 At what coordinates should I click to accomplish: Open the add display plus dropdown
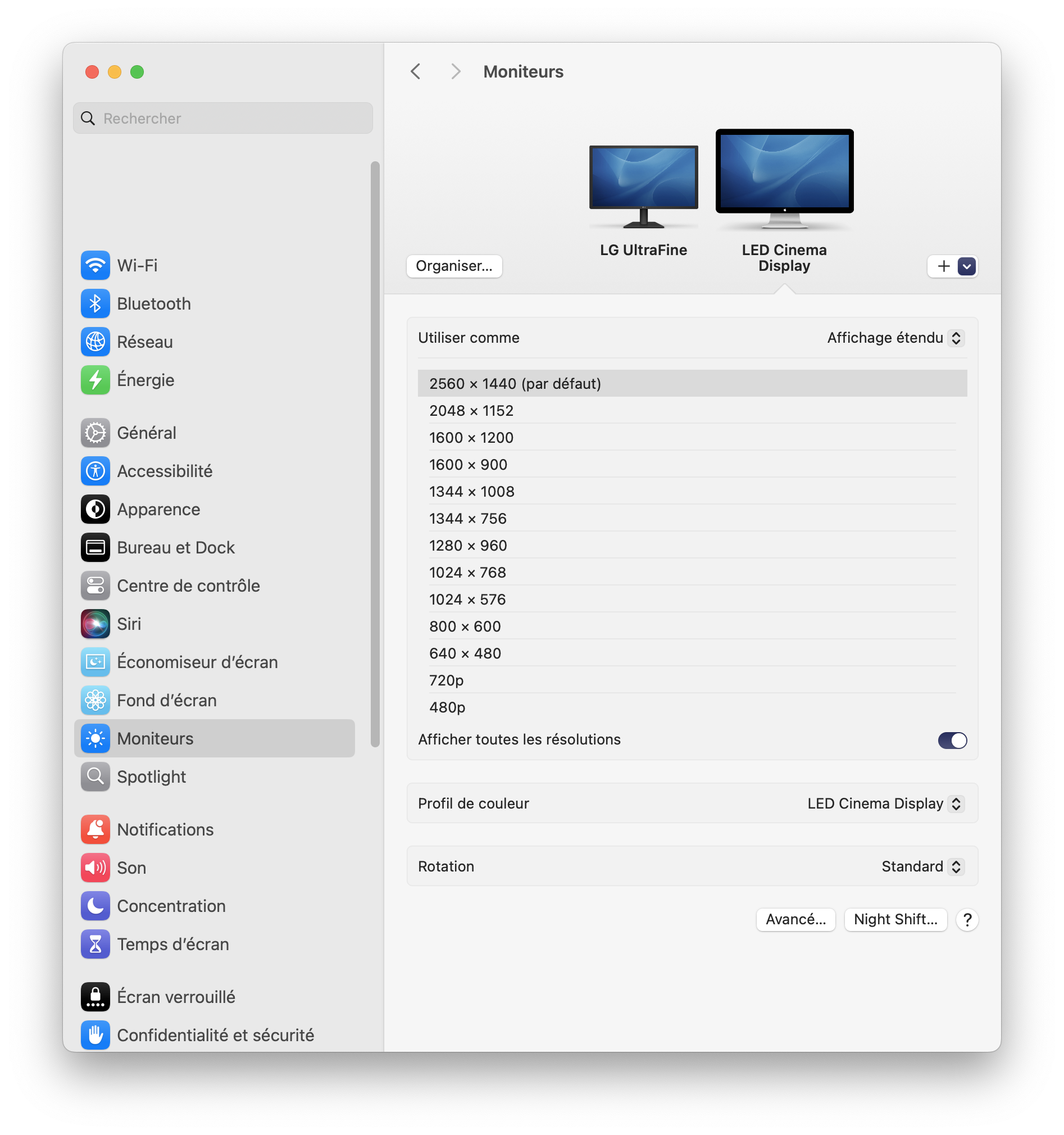(x=953, y=266)
